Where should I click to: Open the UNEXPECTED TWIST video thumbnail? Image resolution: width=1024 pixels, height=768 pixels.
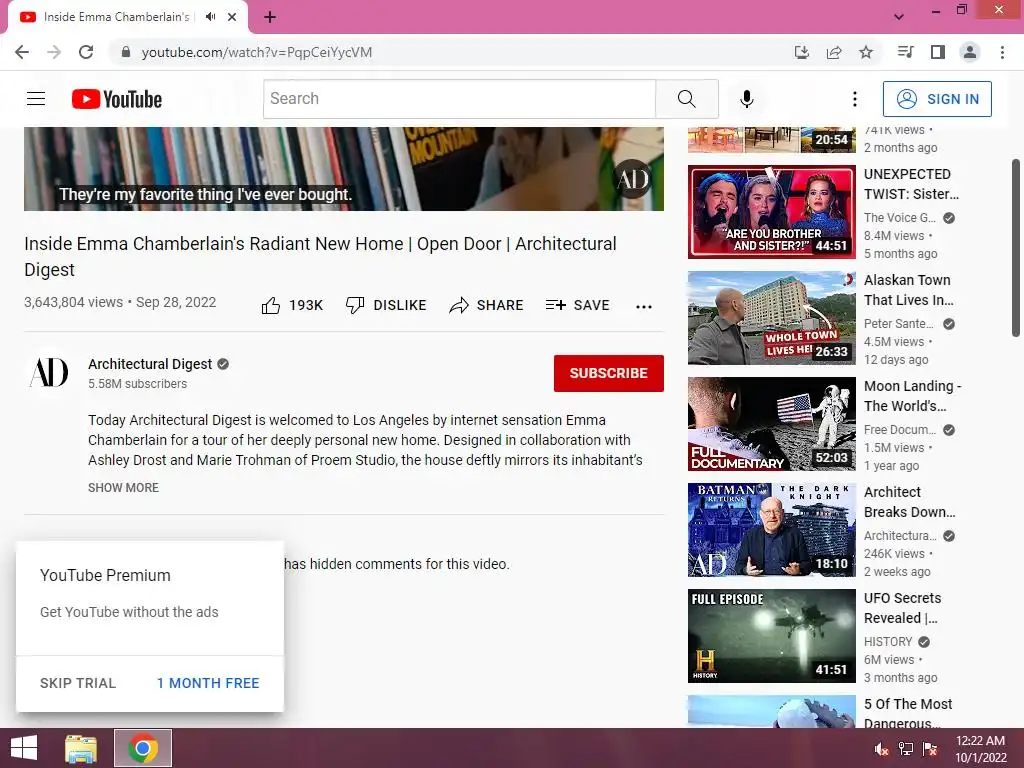pyautogui.click(x=771, y=212)
